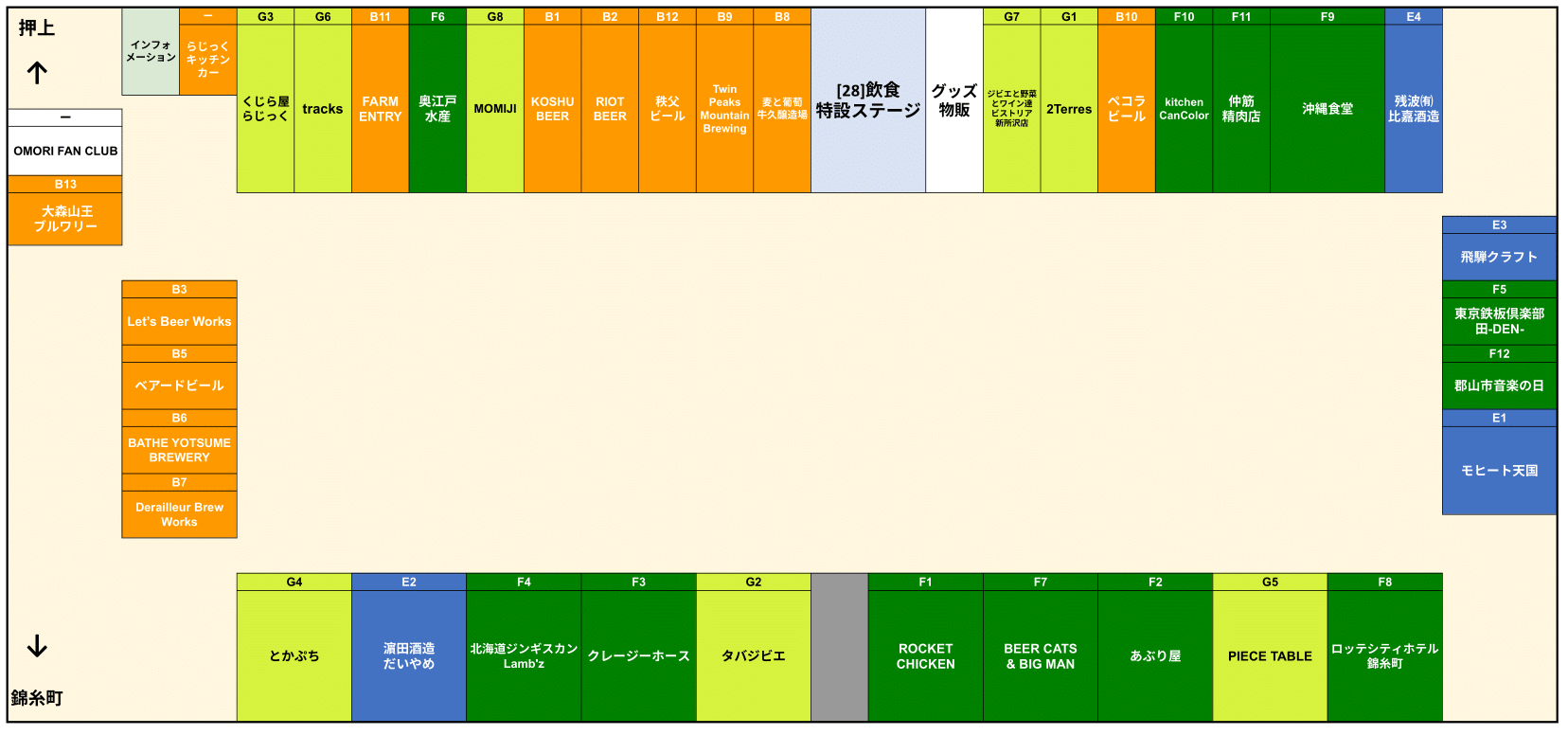Click the gray unlabeled block in bottom row
This screenshot has width=1568, height=735.
click(x=839, y=648)
